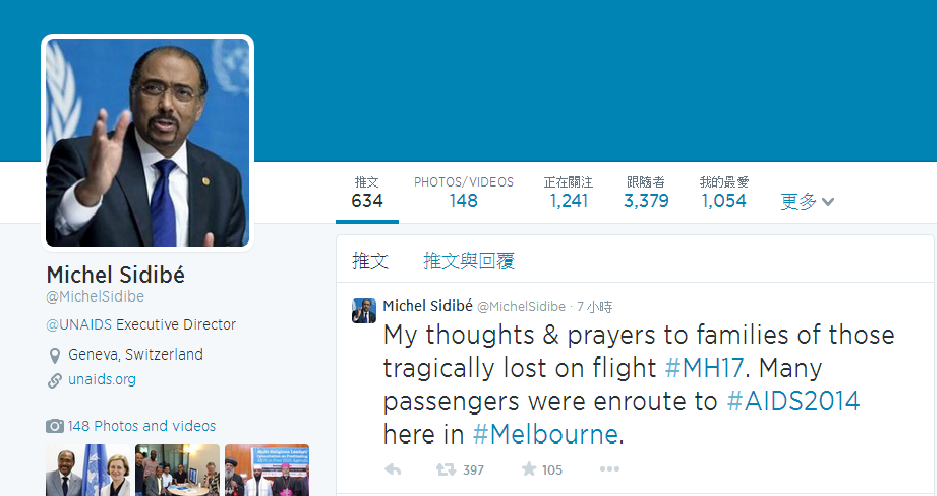937x496 pixels.
Task: Open the large Michel Sidibé profile photo
Action: coord(147,142)
